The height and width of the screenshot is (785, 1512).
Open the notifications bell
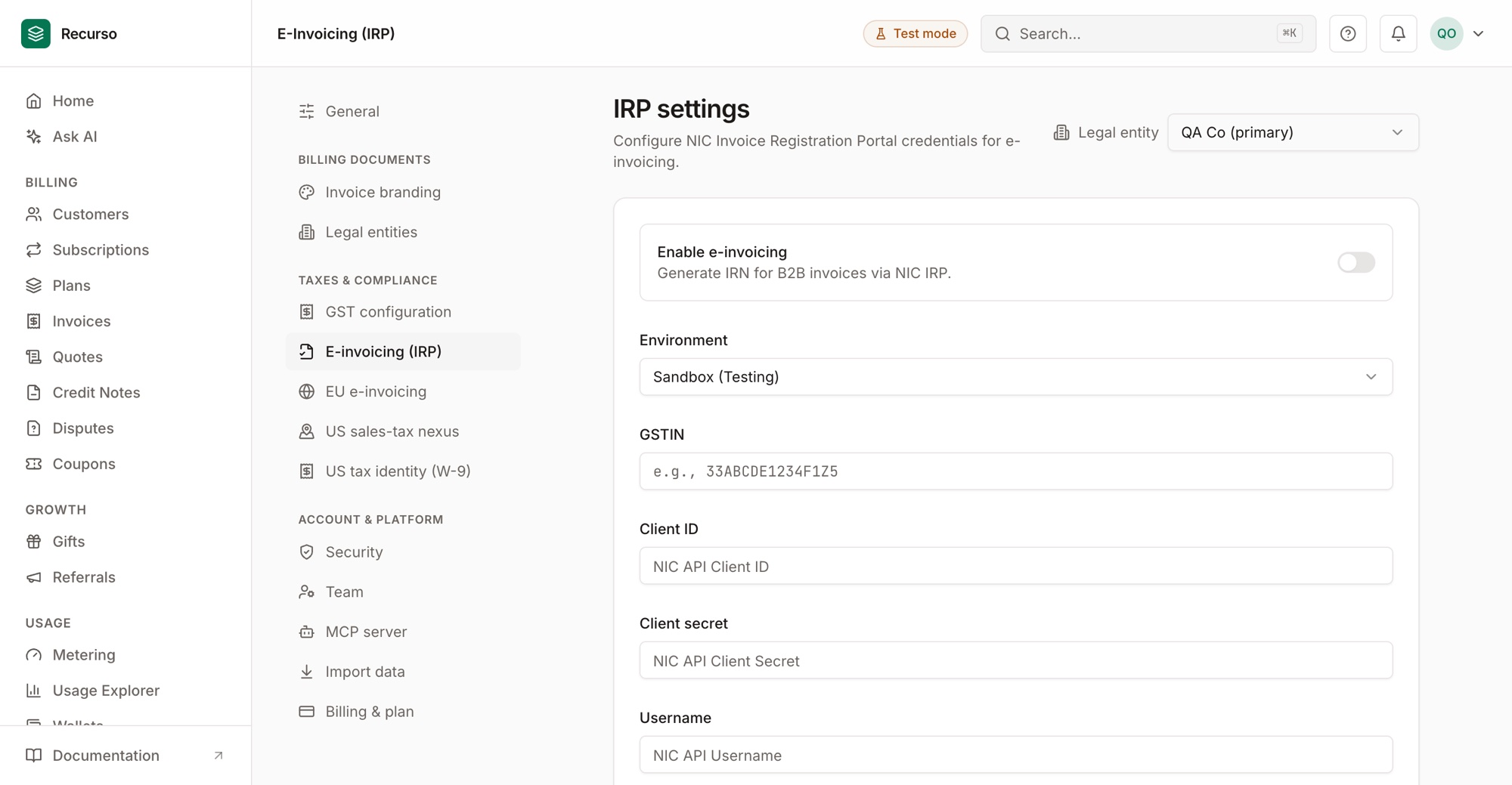(x=1398, y=33)
